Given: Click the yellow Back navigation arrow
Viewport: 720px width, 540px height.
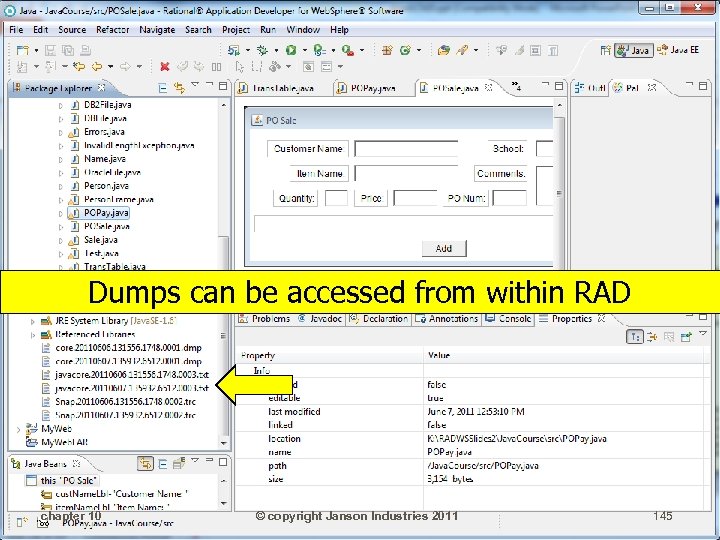Looking at the screenshot, I should pos(97,67).
